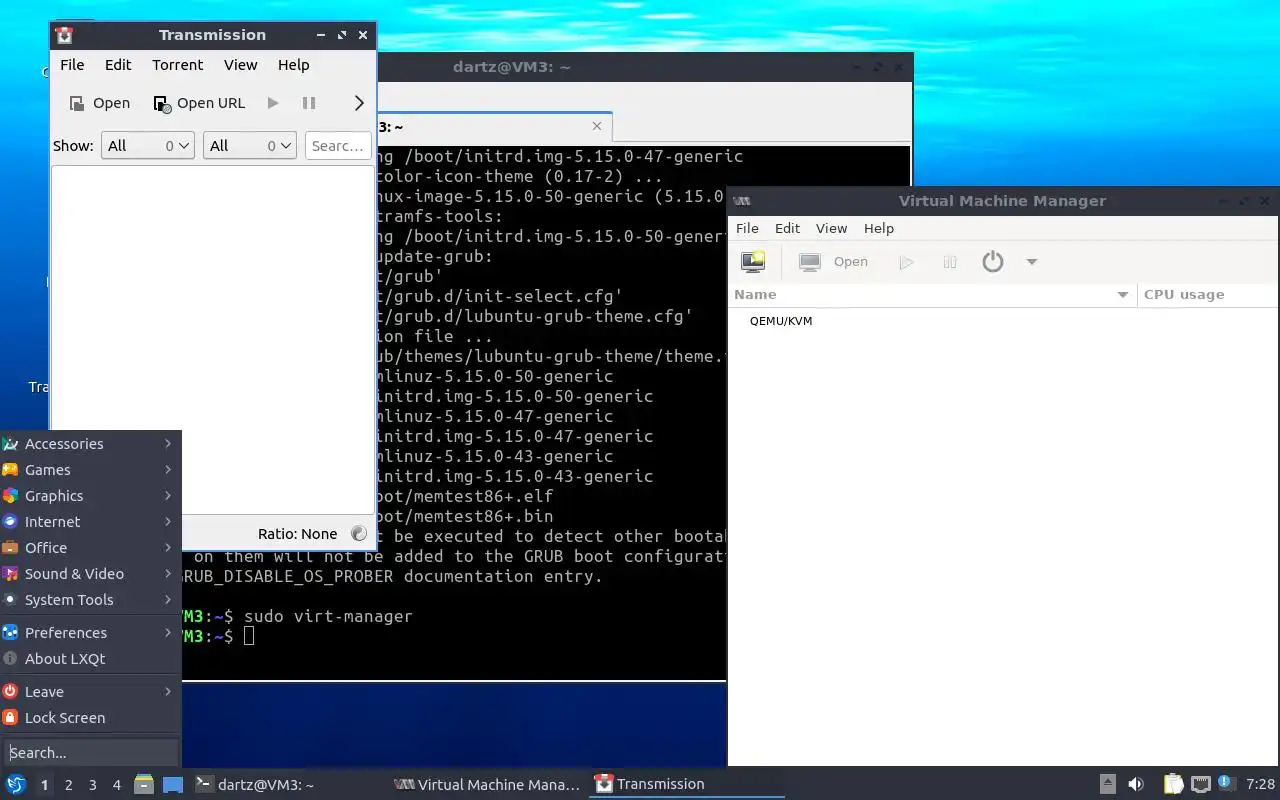Switch to Virtual Machine Manager taskbar button

coord(488,784)
